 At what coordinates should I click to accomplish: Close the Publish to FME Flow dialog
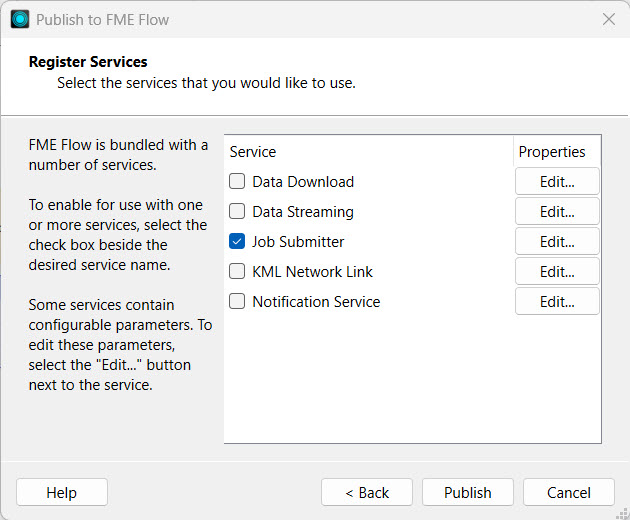[608, 19]
